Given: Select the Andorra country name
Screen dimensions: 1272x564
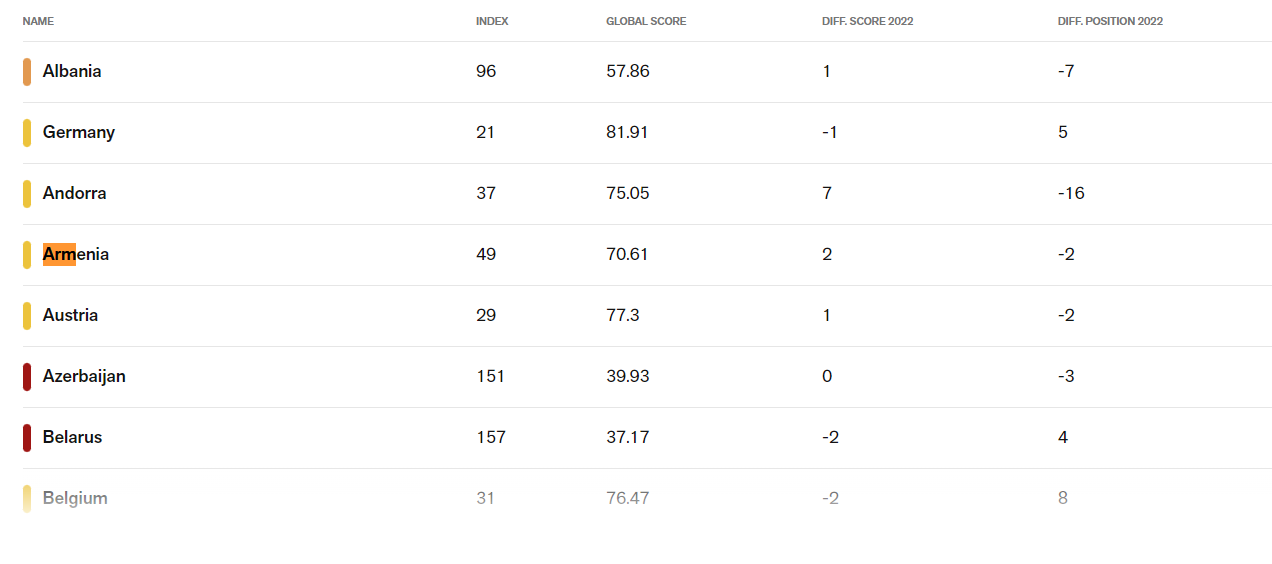Looking at the screenshot, I should [x=75, y=193].
